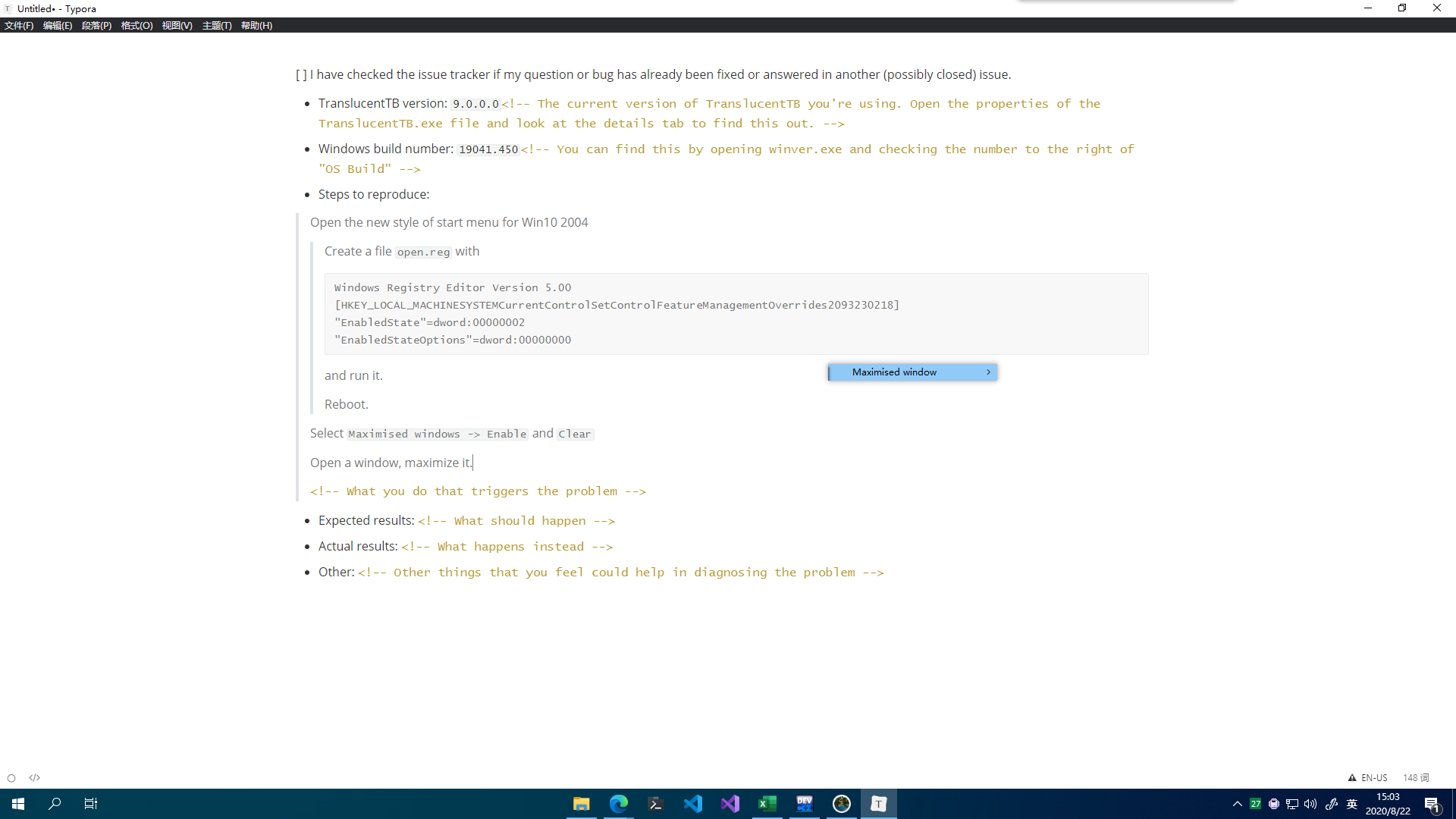Open the 帮助(H) menu
Image resolution: width=1456 pixels, height=819 pixels.
tap(256, 26)
